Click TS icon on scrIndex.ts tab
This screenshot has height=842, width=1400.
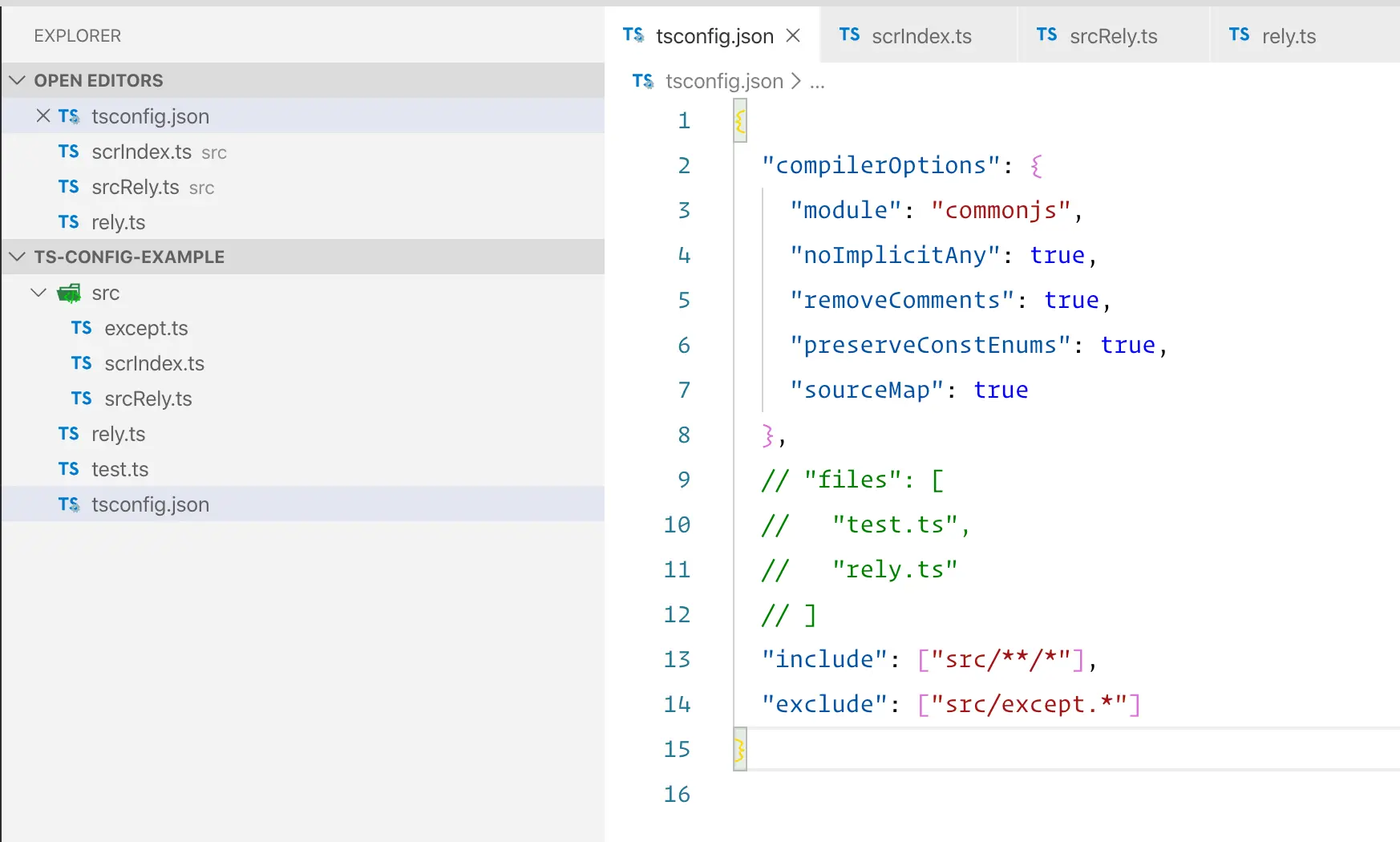[x=849, y=34]
